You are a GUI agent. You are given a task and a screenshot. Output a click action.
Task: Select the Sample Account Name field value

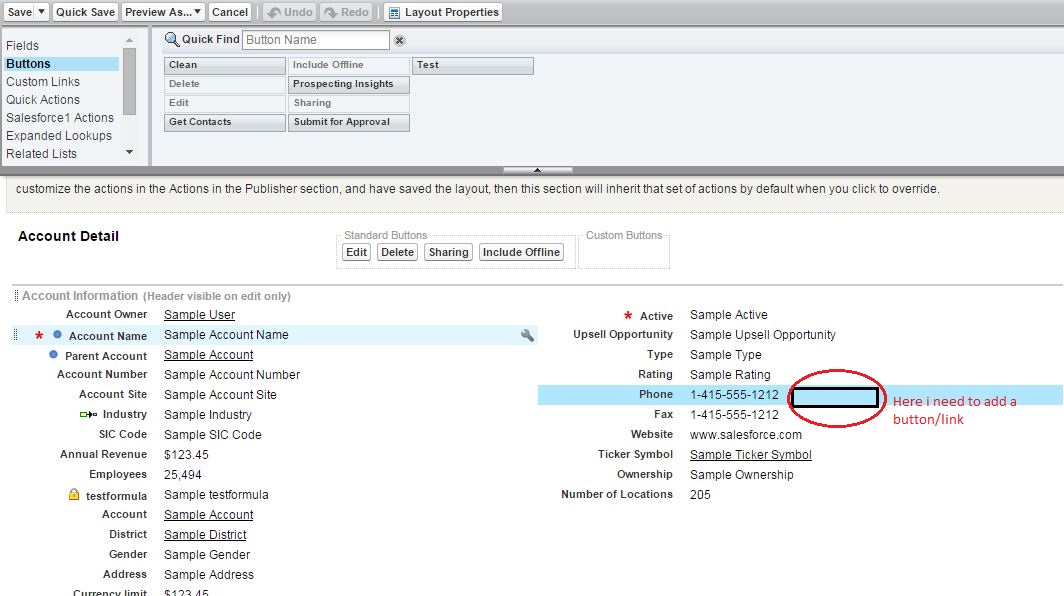click(x=226, y=335)
